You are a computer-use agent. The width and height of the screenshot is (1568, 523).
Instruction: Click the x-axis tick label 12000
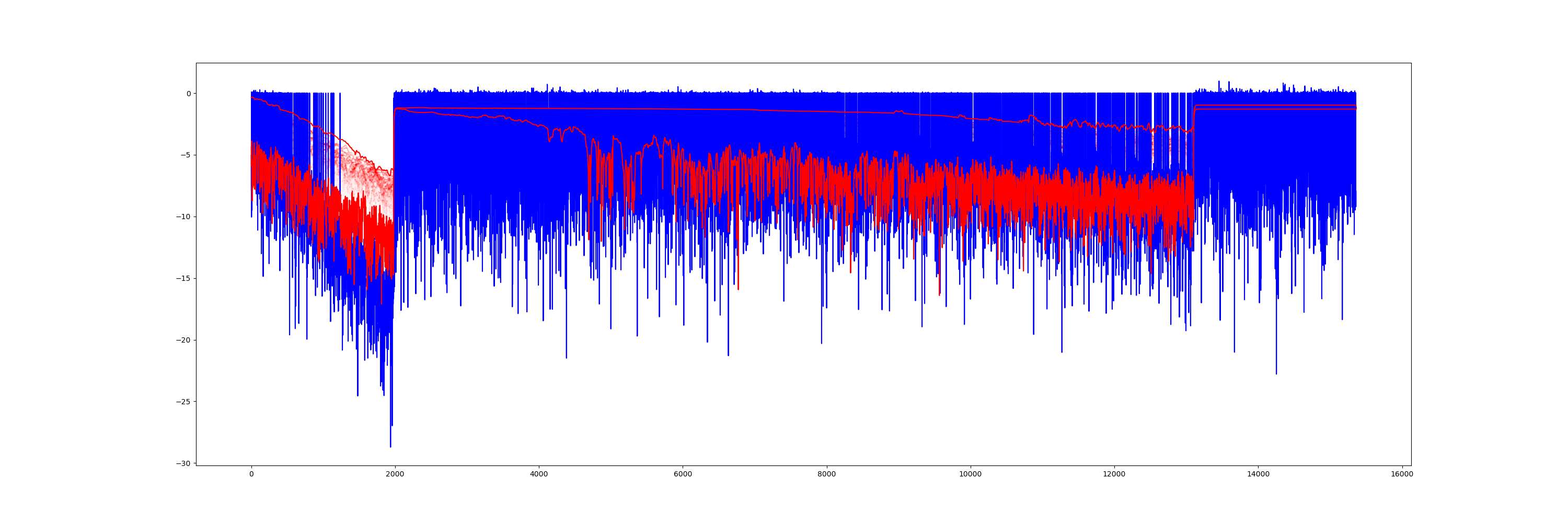point(1114,474)
